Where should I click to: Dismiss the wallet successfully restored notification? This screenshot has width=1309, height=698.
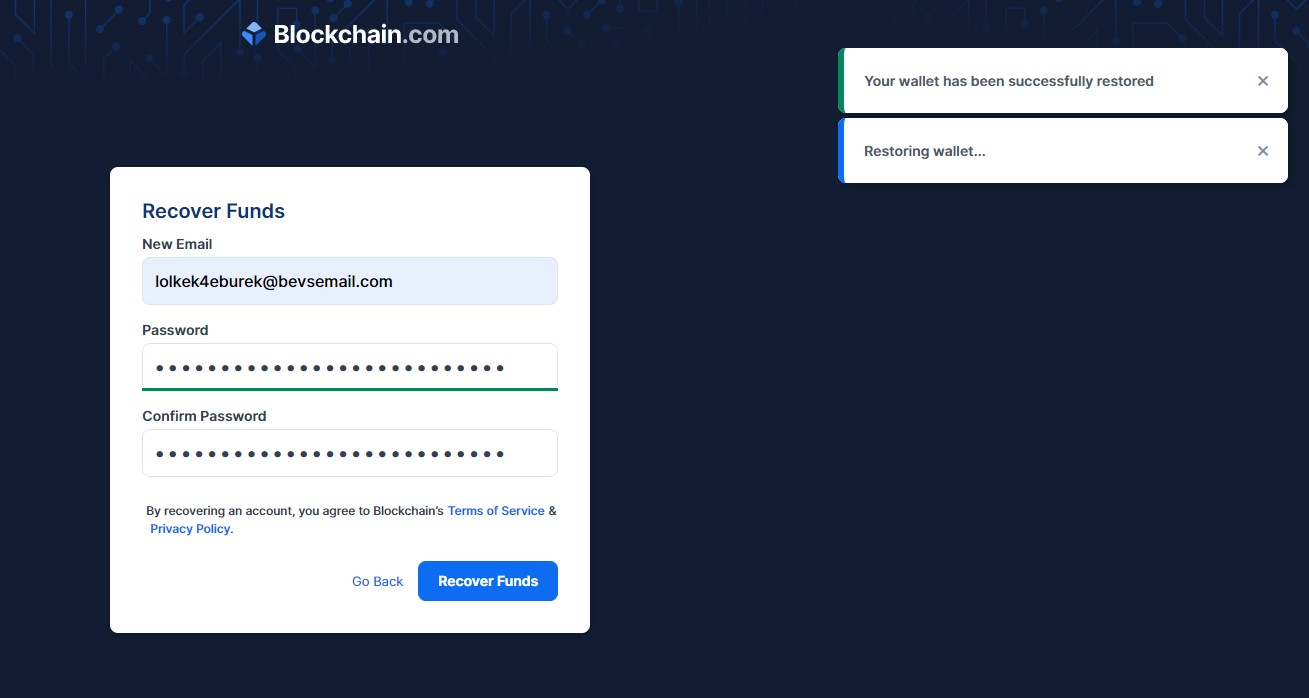coord(1263,81)
